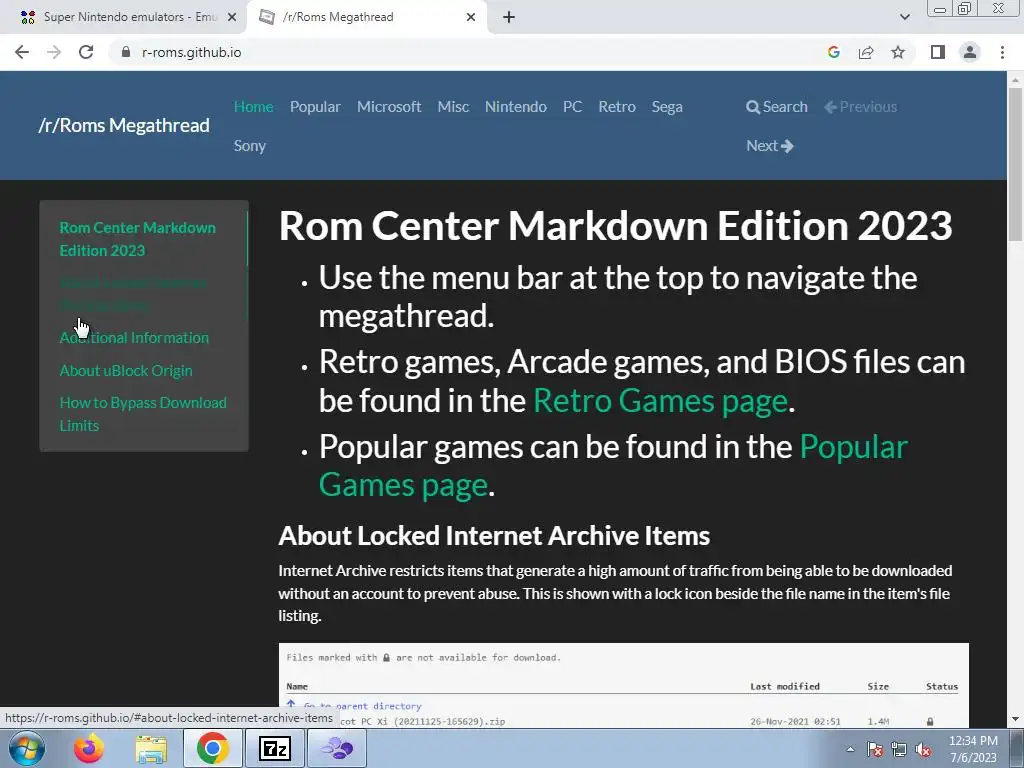The image size is (1024, 768).
Task: Jump to Rom Center Markdown Edition sidebar link
Action: (x=138, y=239)
